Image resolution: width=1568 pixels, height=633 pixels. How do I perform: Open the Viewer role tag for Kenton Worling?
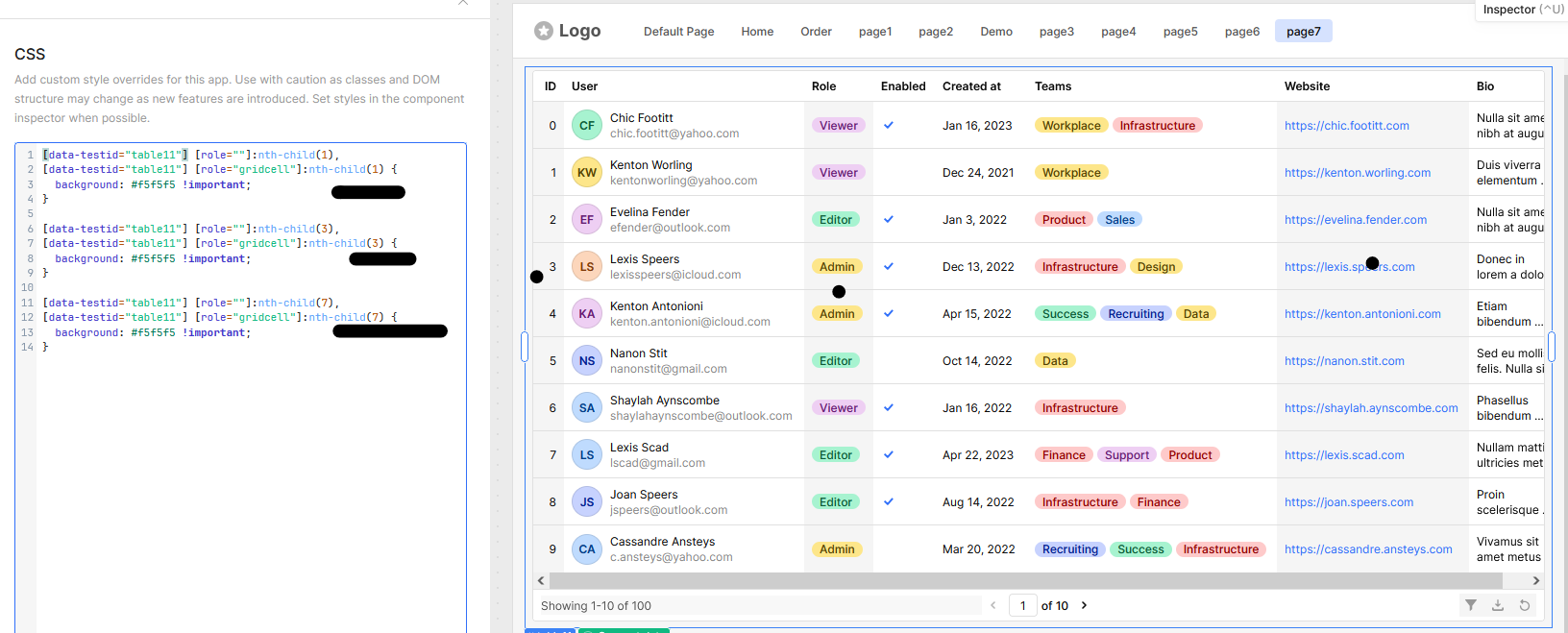[838, 173]
